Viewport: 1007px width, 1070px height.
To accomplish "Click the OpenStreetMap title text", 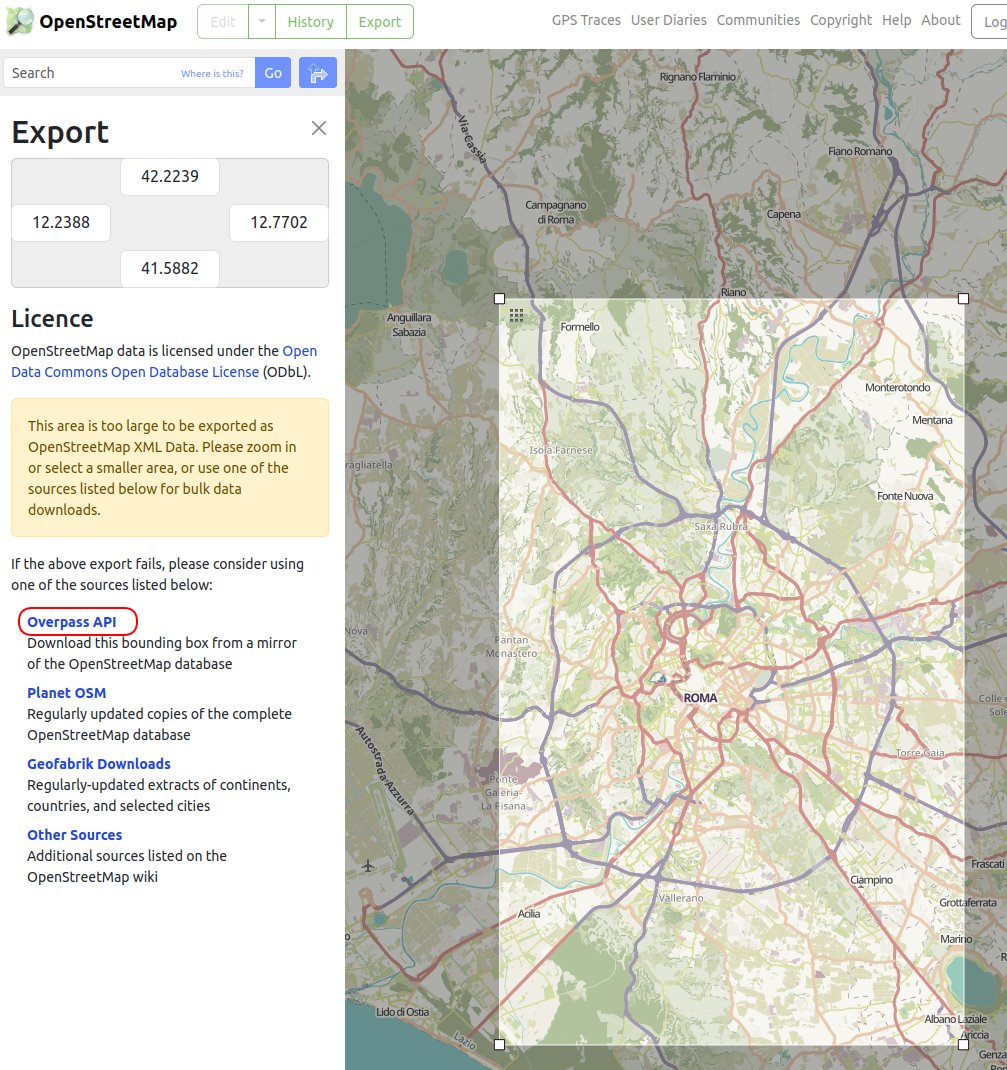I will point(108,22).
